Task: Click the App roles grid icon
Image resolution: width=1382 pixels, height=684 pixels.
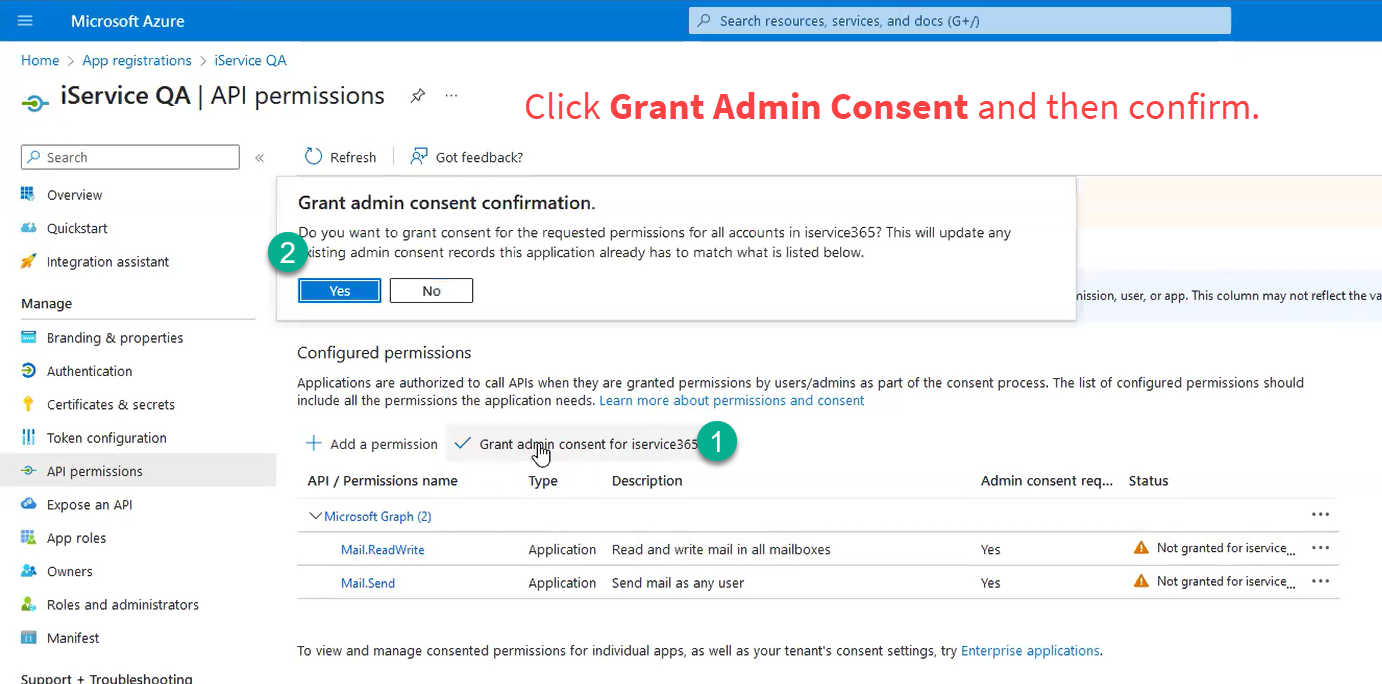Action: pyautogui.click(x=28, y=538)
